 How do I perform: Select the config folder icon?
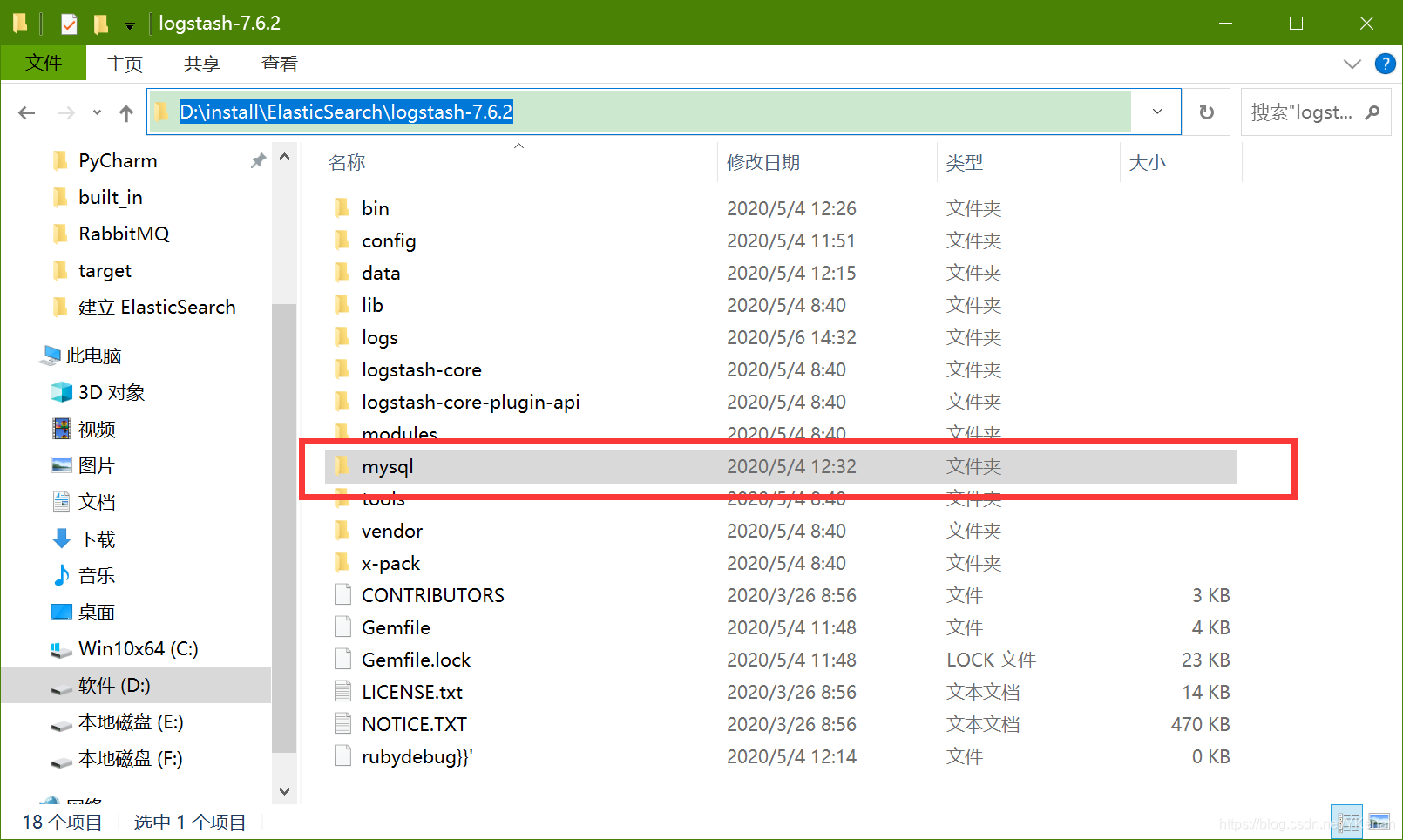click(x=342, y=240)
